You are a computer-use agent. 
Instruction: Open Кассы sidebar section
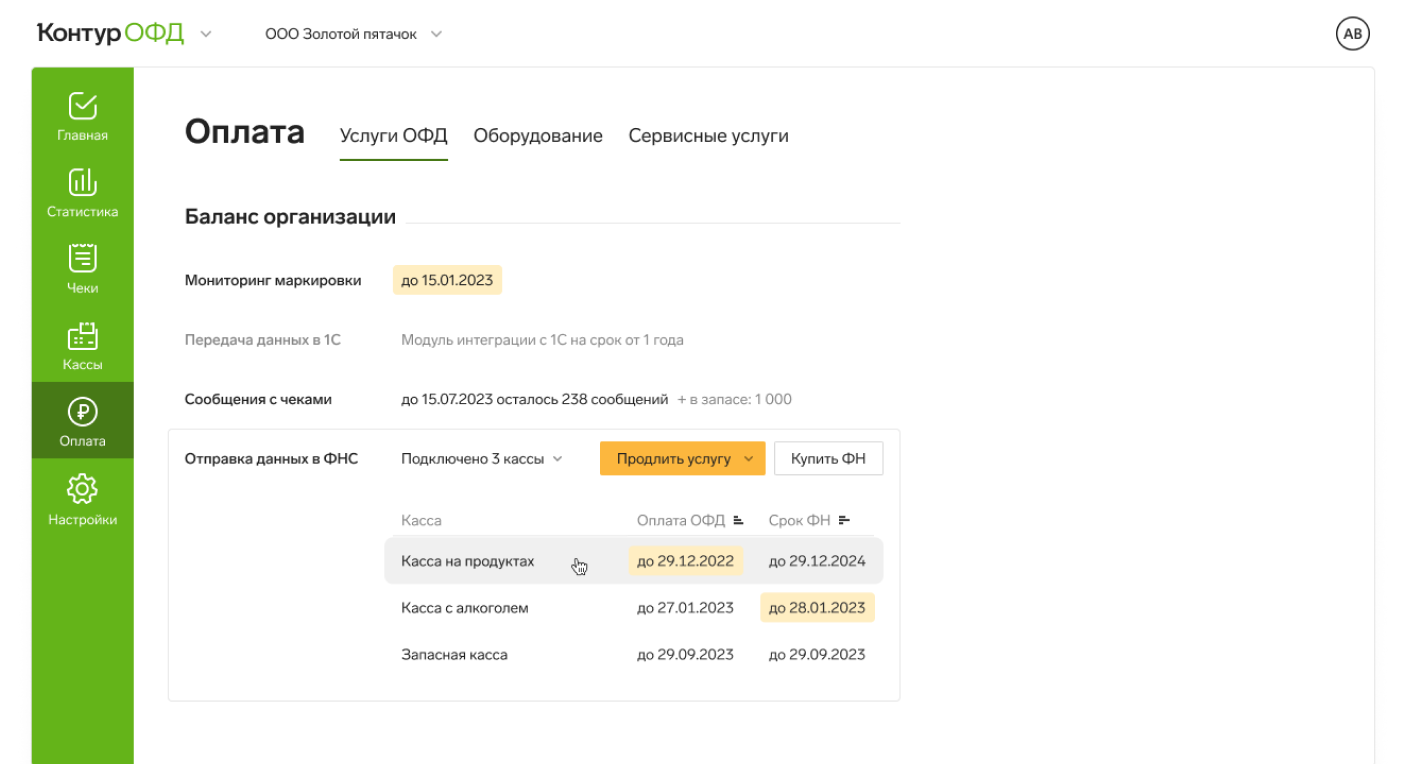[82, 346]
